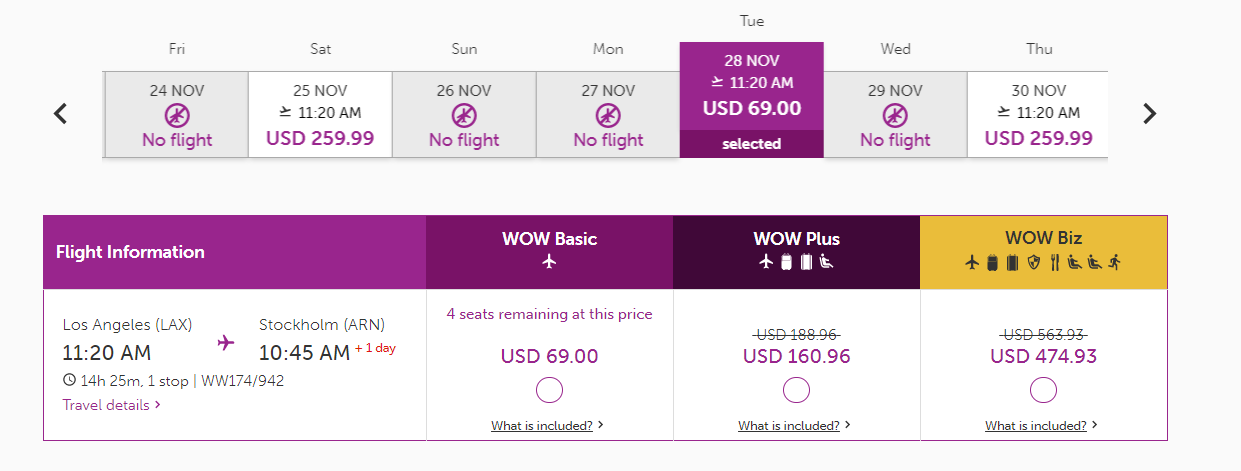Image resolution: width=1241 pixels, height=471 pixels.
Task: Click purple plane icon between LAX and ARN
Action: [x=226, y=342]
